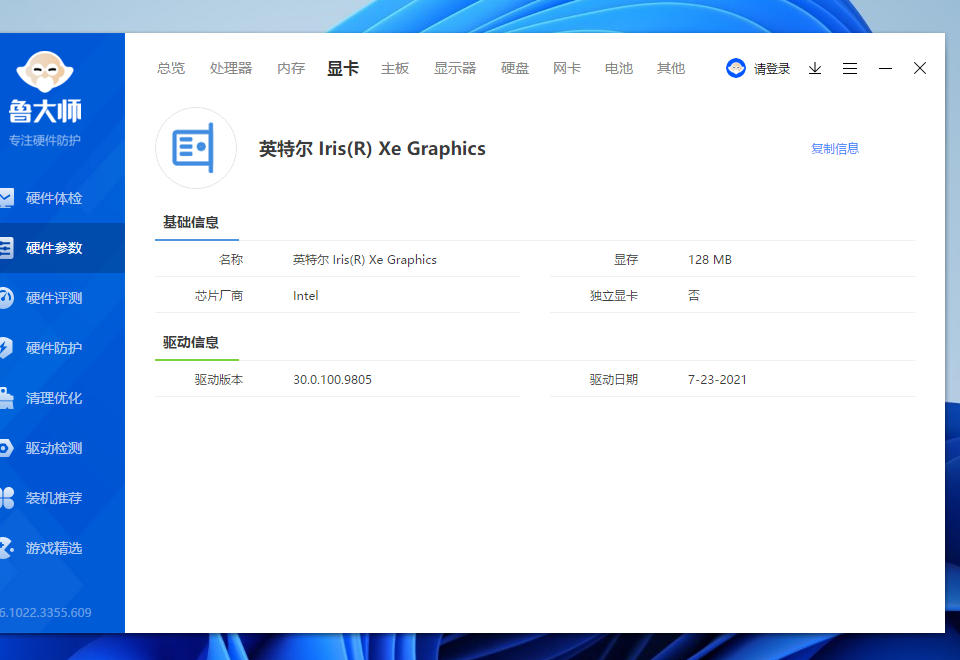Open 硬件评测 gauge icon
This screenshot has width=960, height=660.
coord(6,298)
